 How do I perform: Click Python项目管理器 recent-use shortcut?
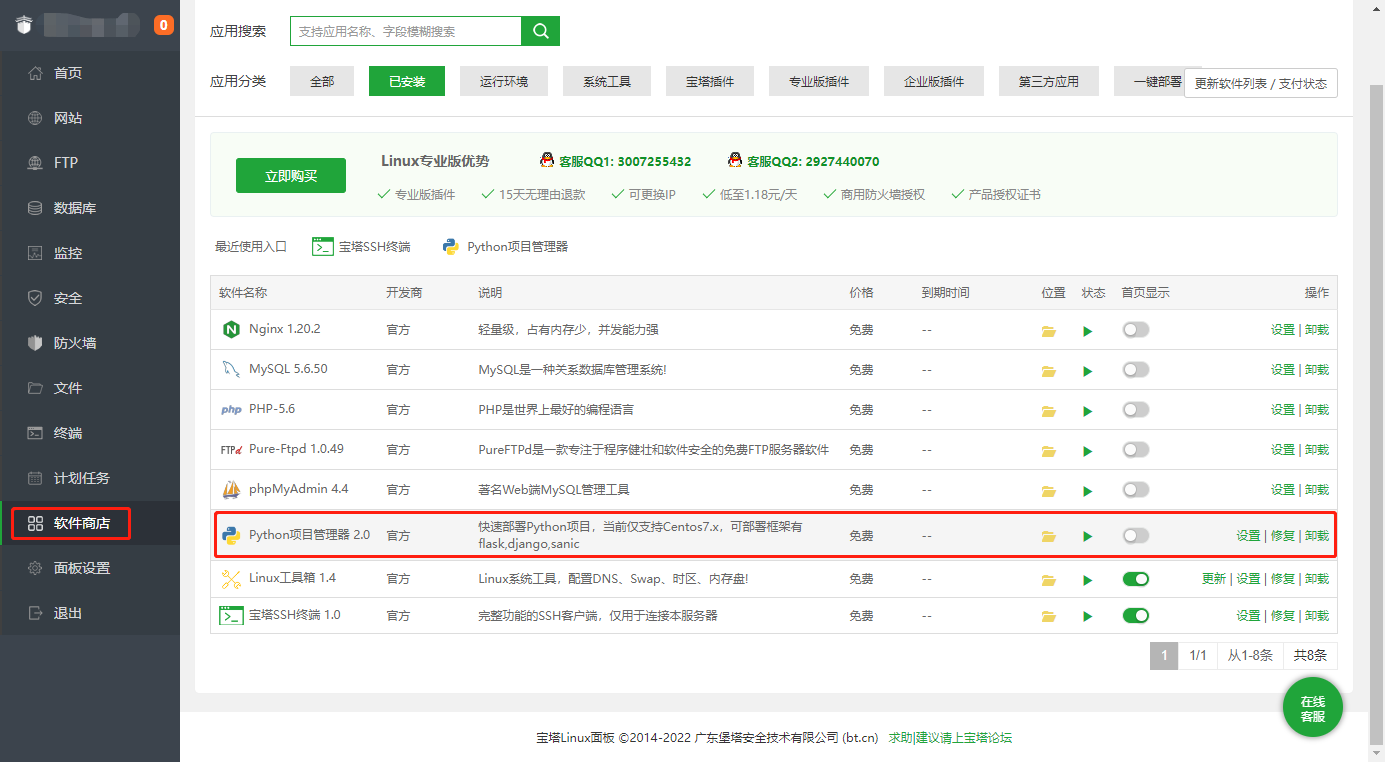[x=505, y=246]
